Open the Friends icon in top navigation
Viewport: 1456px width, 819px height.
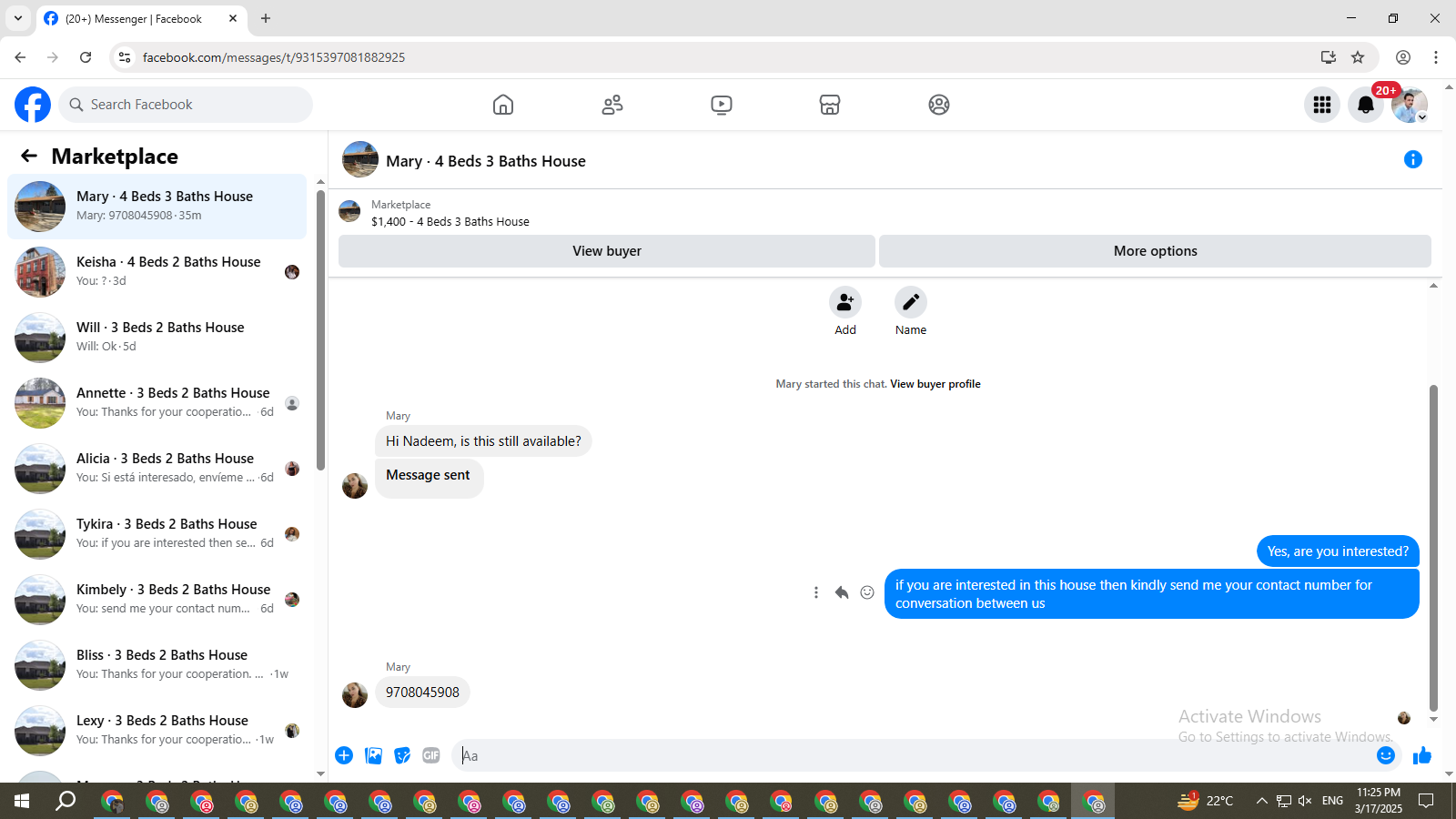[x=612, y=105]
